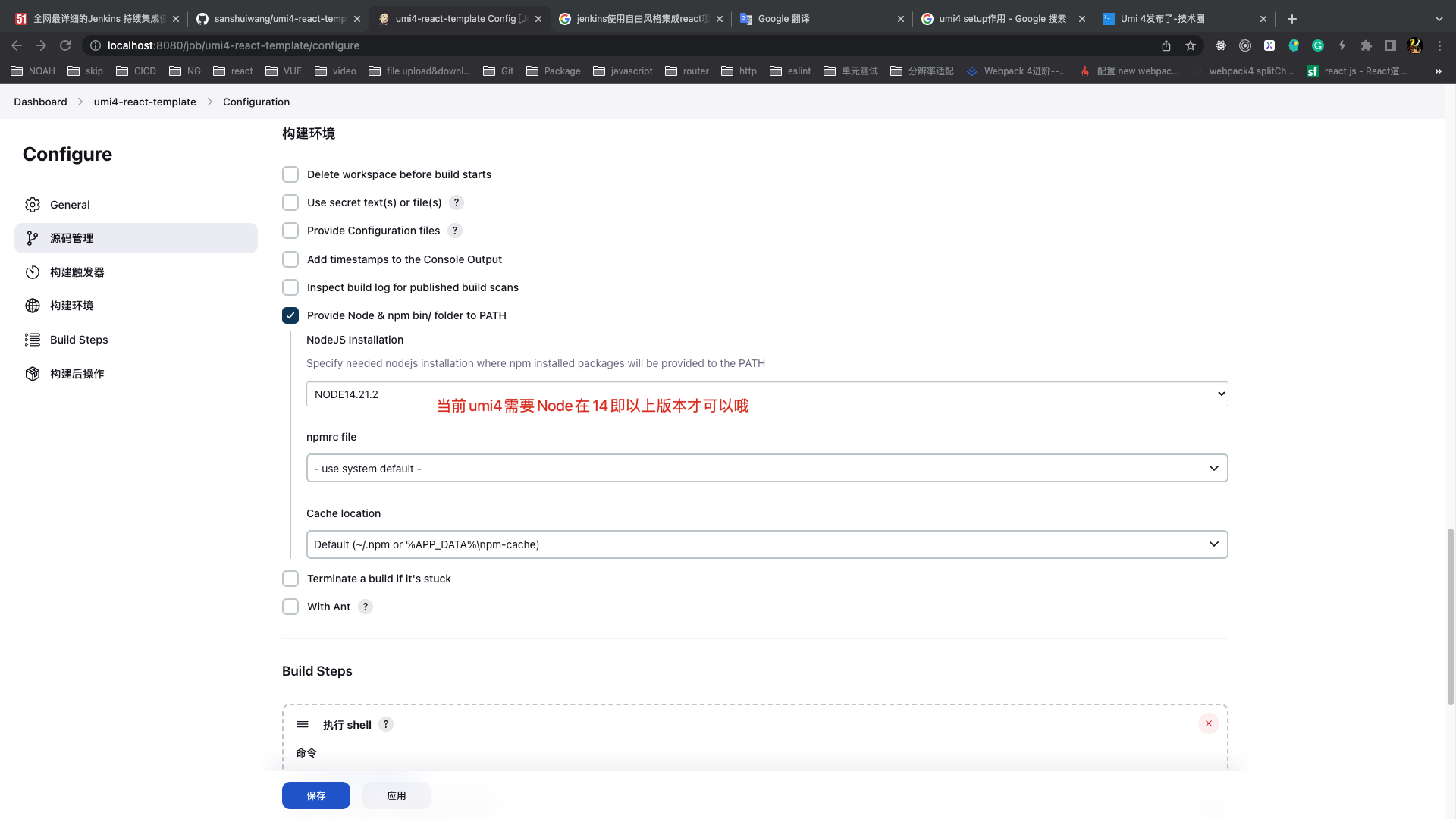Select Build Steps sidebar menu item
Viewport: 1456px width, 819px height.
pyautogui.click(x=79, y=339)
